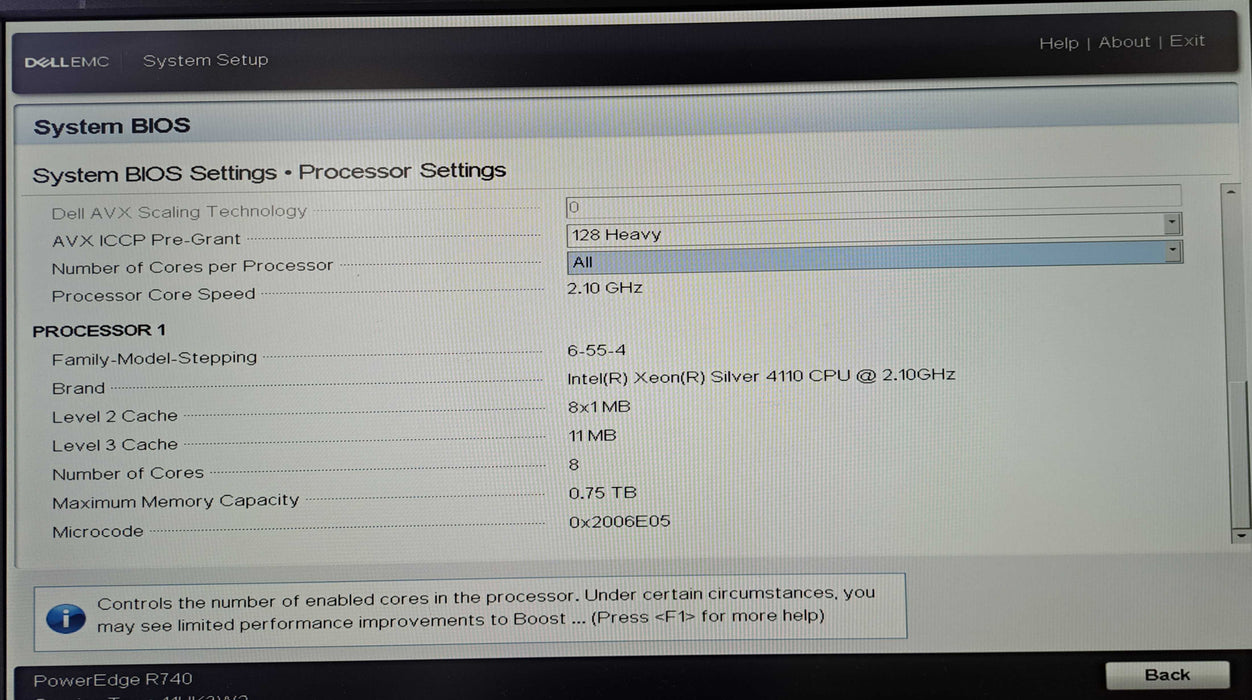The height and width of the screenshot is (700, 1252).
Task: Click the scrollbar down arrow
Action: [1240, 535]
